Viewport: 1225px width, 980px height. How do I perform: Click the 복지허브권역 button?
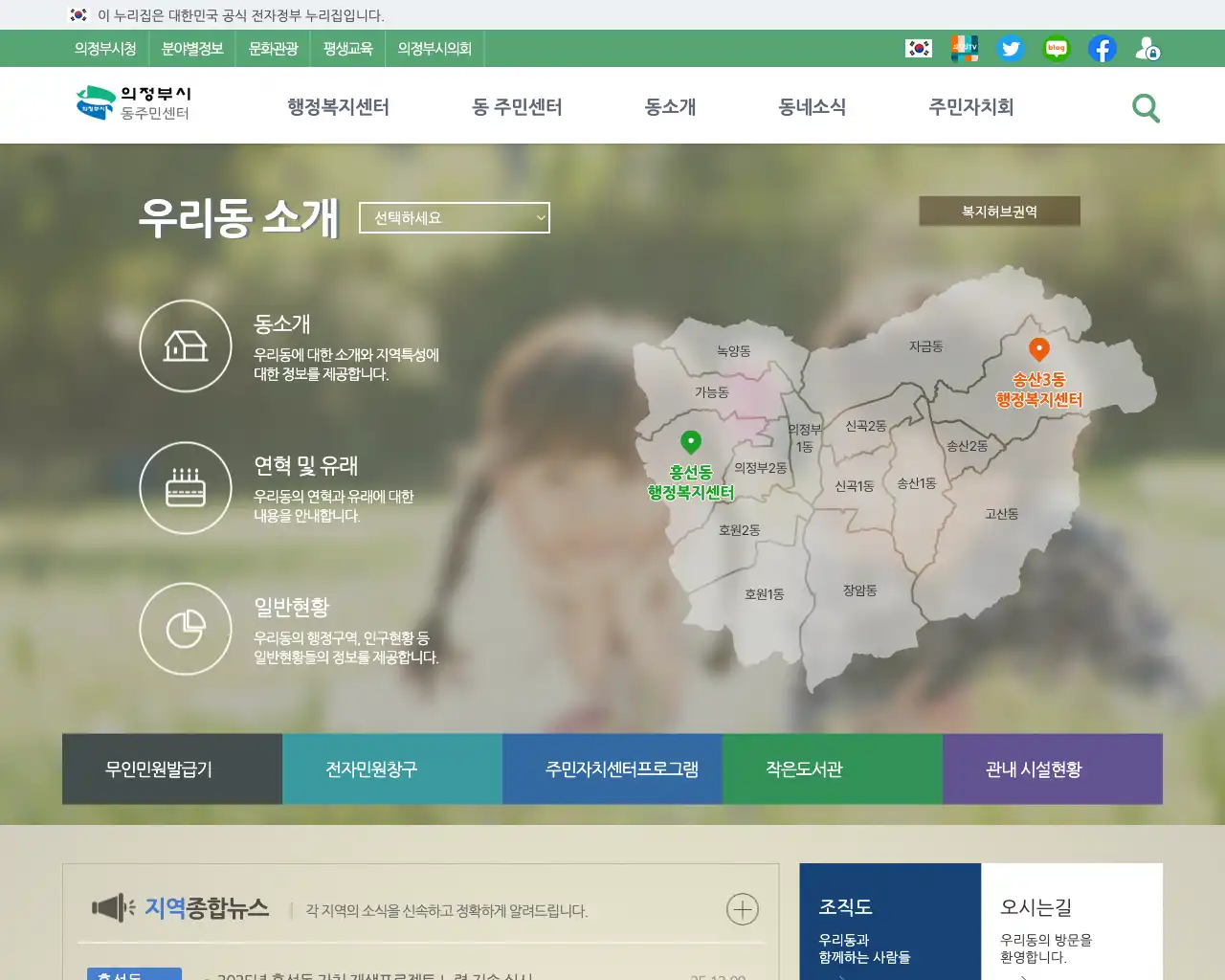pyautogui.click(x=1000, y=211)
